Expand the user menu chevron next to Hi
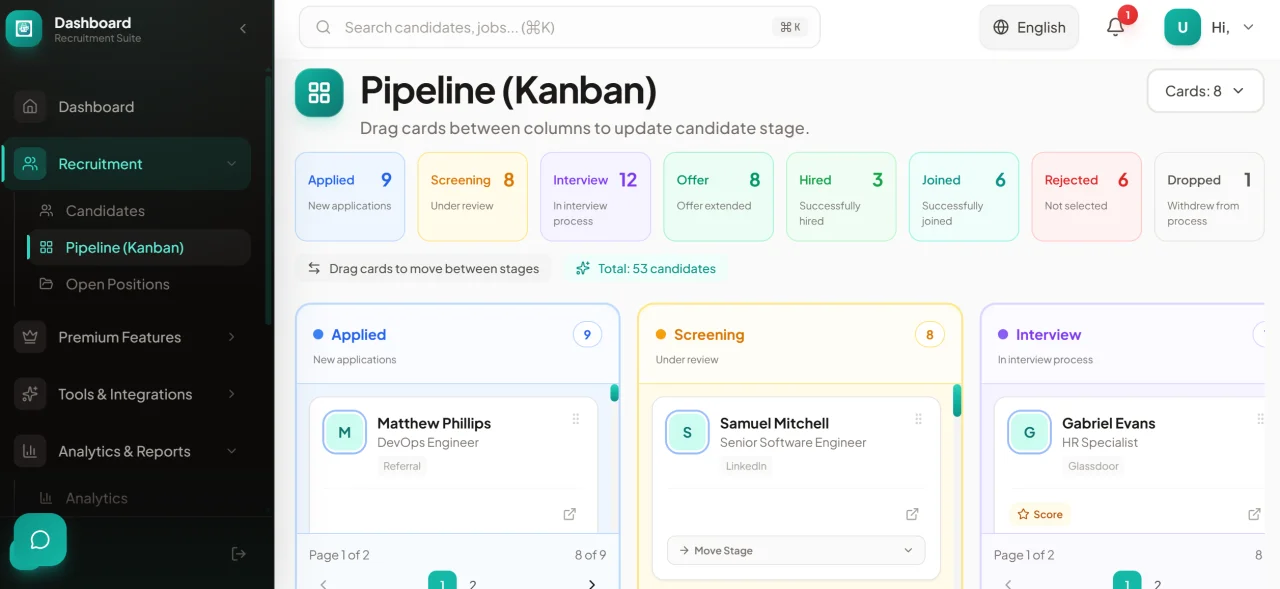The image size is (1280, 589). (1248, 28)
